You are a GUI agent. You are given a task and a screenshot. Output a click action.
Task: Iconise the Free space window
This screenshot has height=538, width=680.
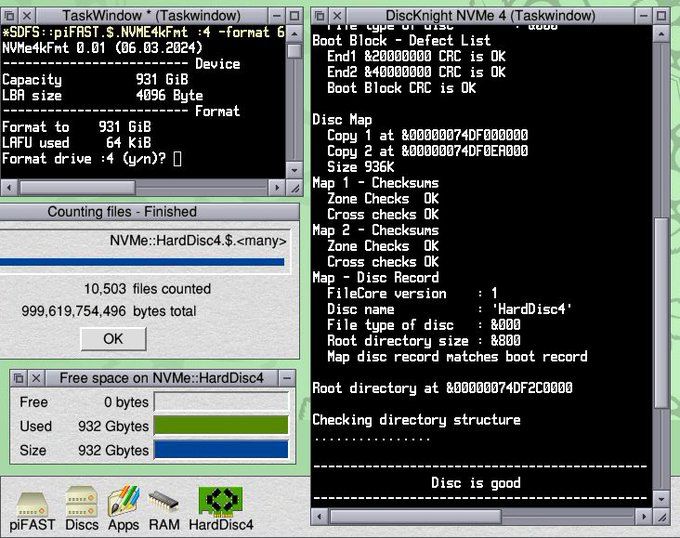287,378
